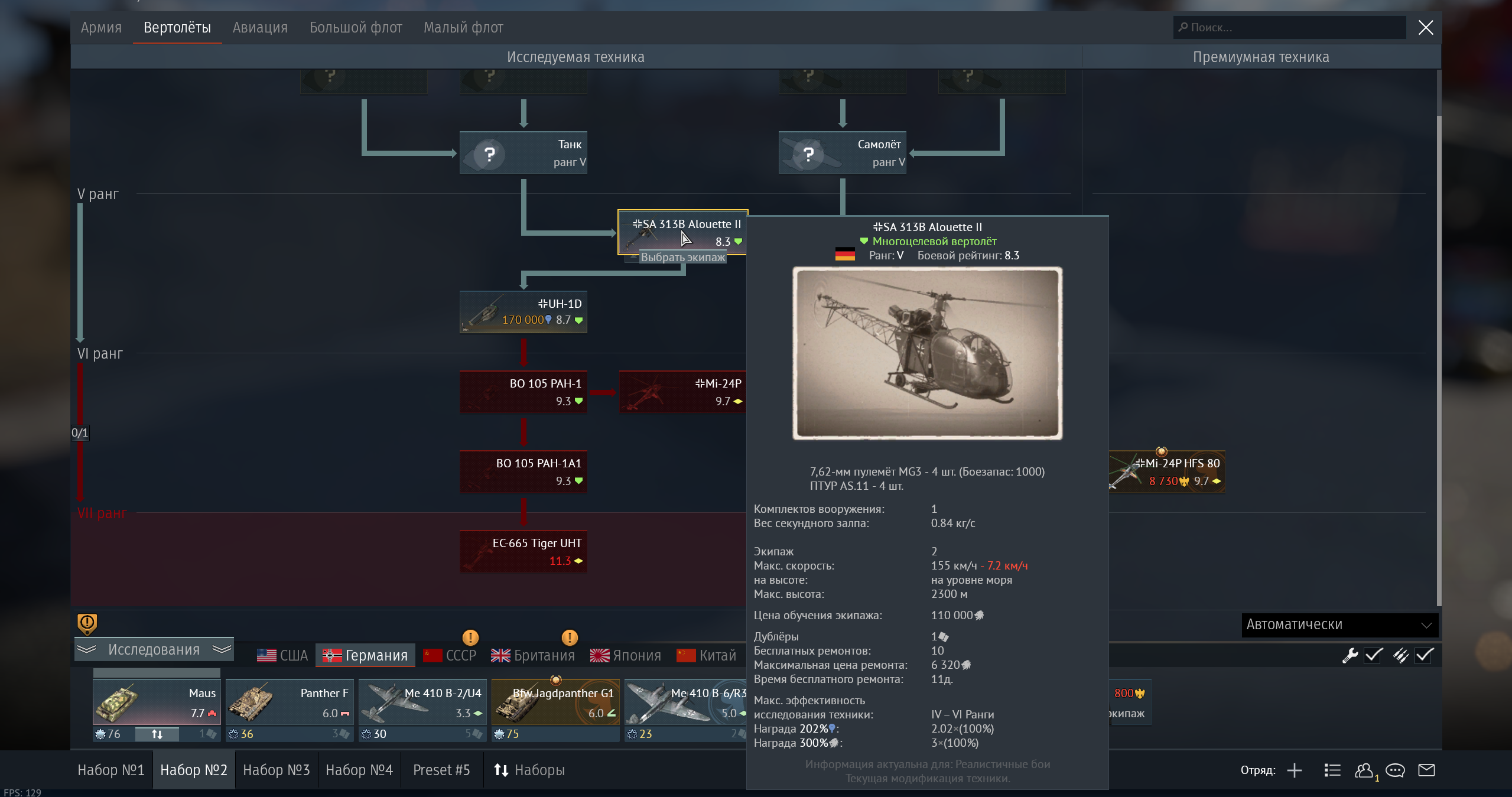Viewport: 1512px width, 797px height.
Task: Click the Премиумная техника header
Action: point(1261,57)
